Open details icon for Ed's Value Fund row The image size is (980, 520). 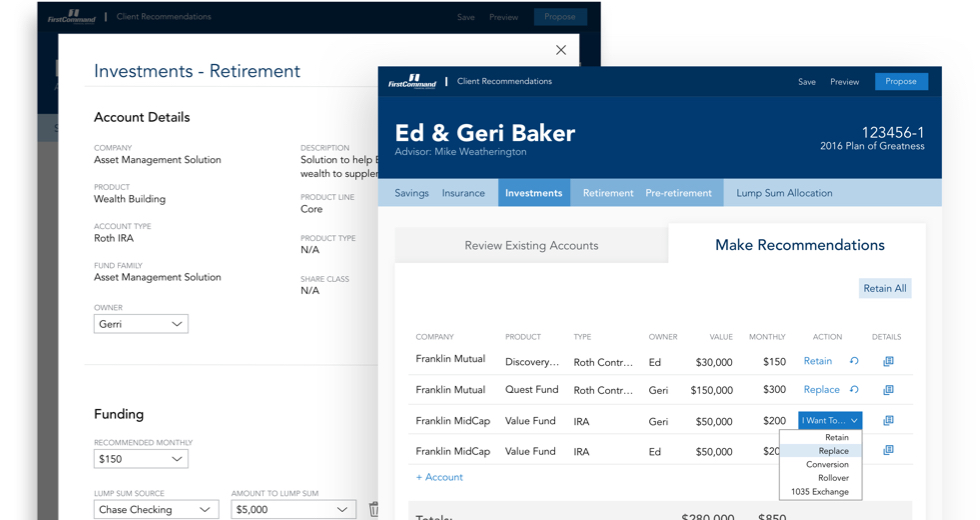click(888, 450)
